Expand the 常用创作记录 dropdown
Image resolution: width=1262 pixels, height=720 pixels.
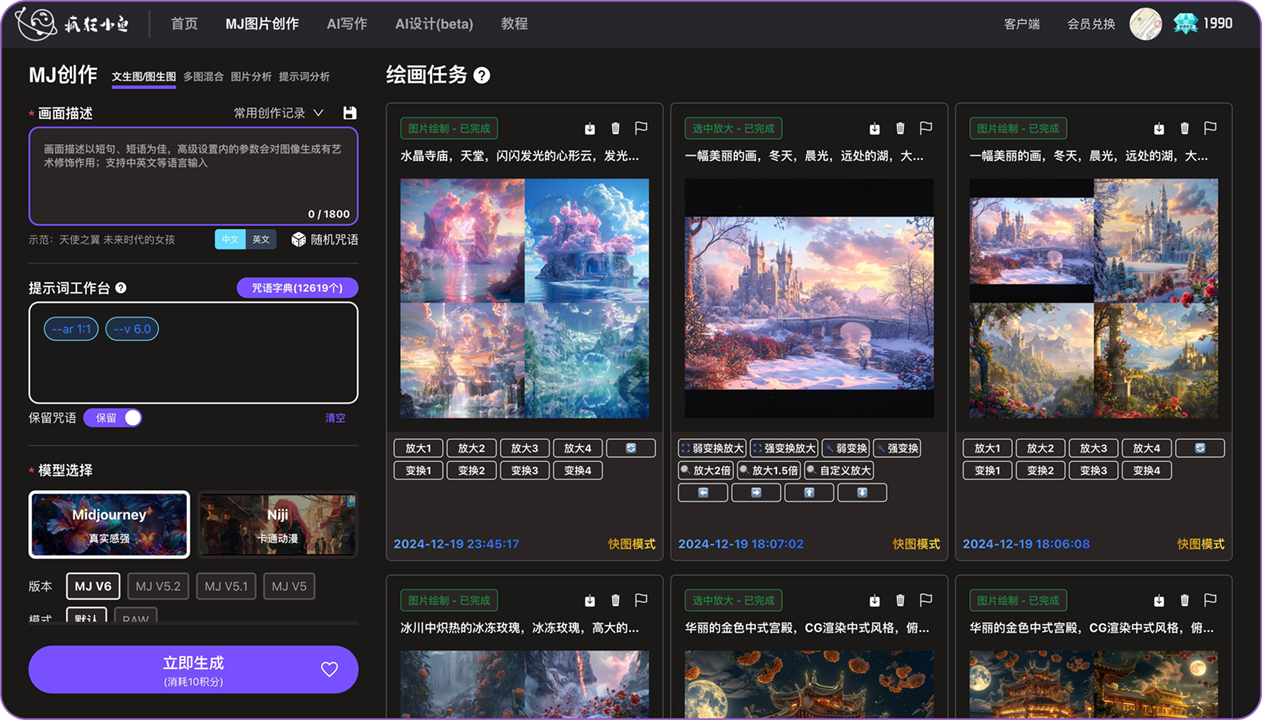pos(280,113)
